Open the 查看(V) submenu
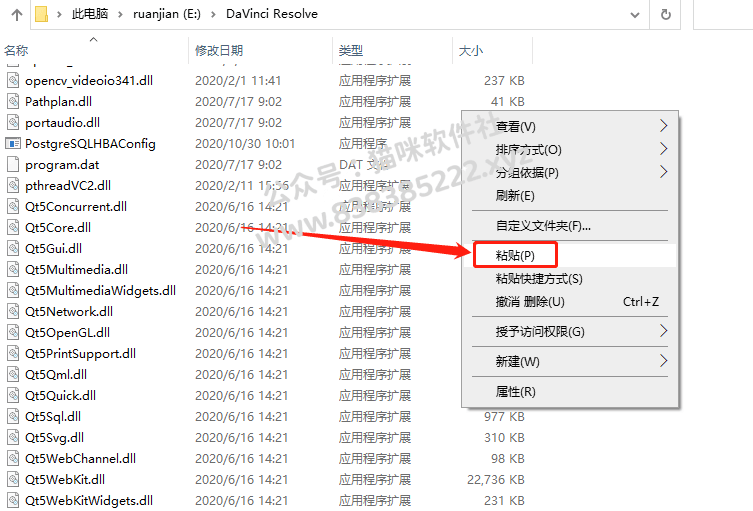This screenshot has height=511, width=753. pos(570,126)
